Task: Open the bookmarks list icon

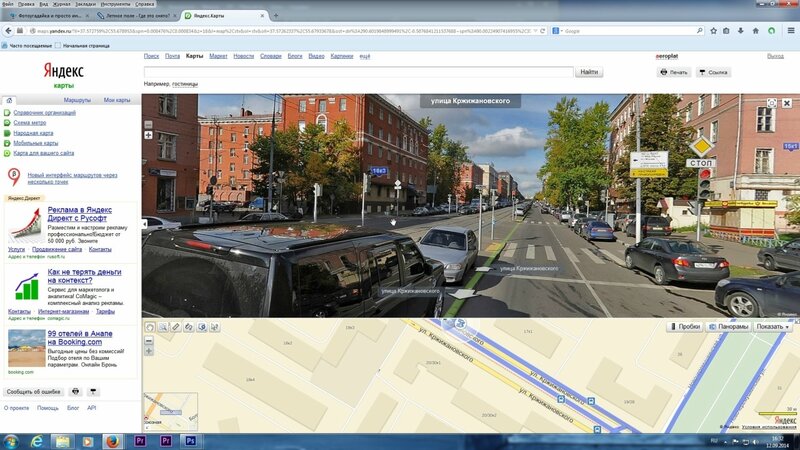Action: 726,31
